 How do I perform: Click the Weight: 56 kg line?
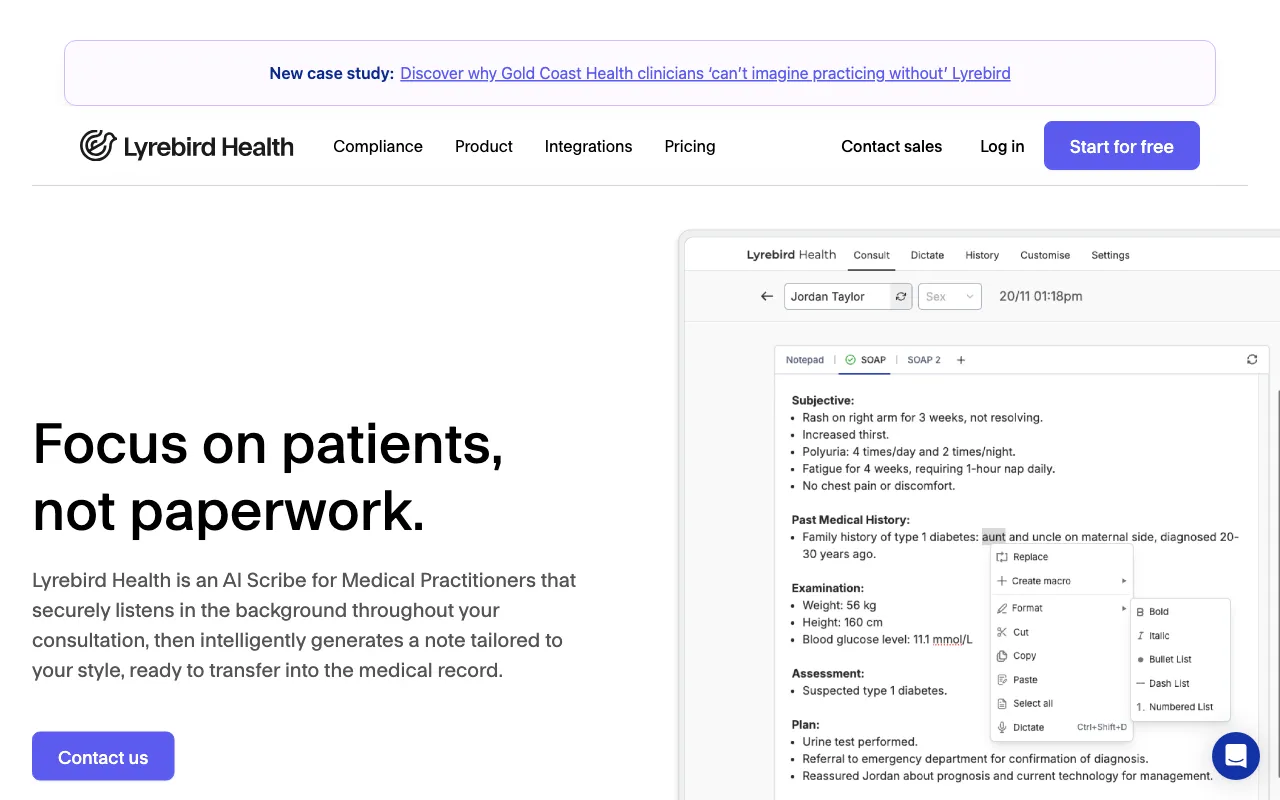point(839,605)
